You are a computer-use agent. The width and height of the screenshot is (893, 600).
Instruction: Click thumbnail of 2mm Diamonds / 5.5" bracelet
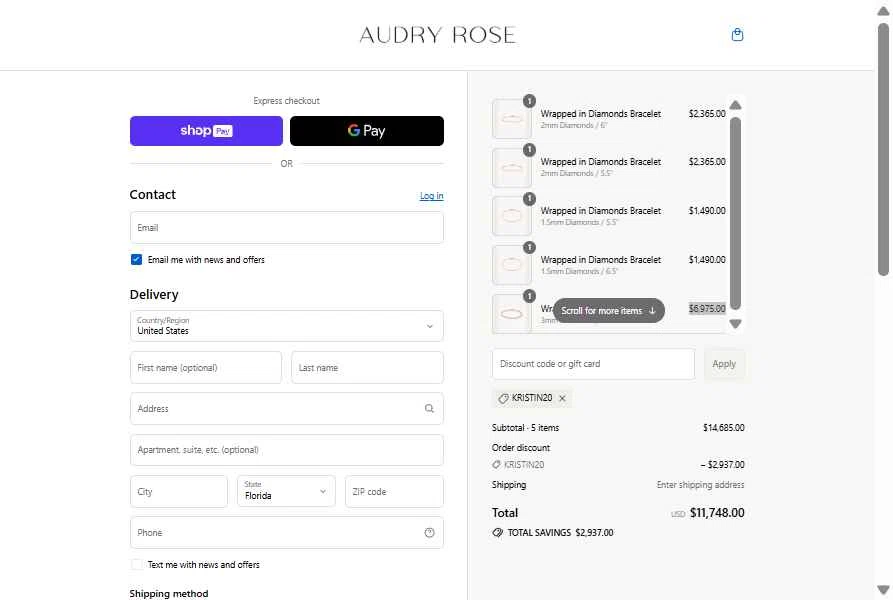511,168
